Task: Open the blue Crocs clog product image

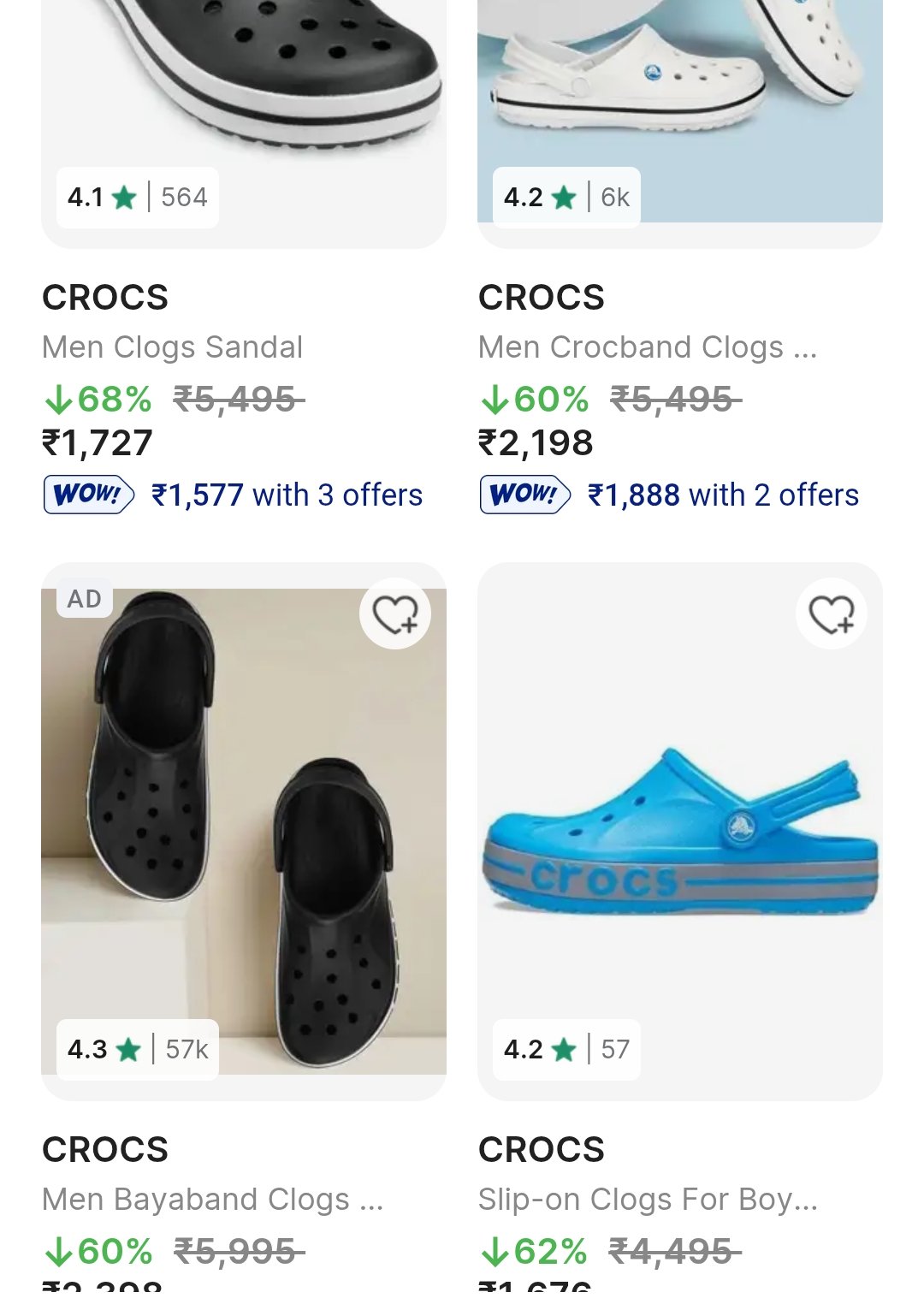Action: coord(680,830)
